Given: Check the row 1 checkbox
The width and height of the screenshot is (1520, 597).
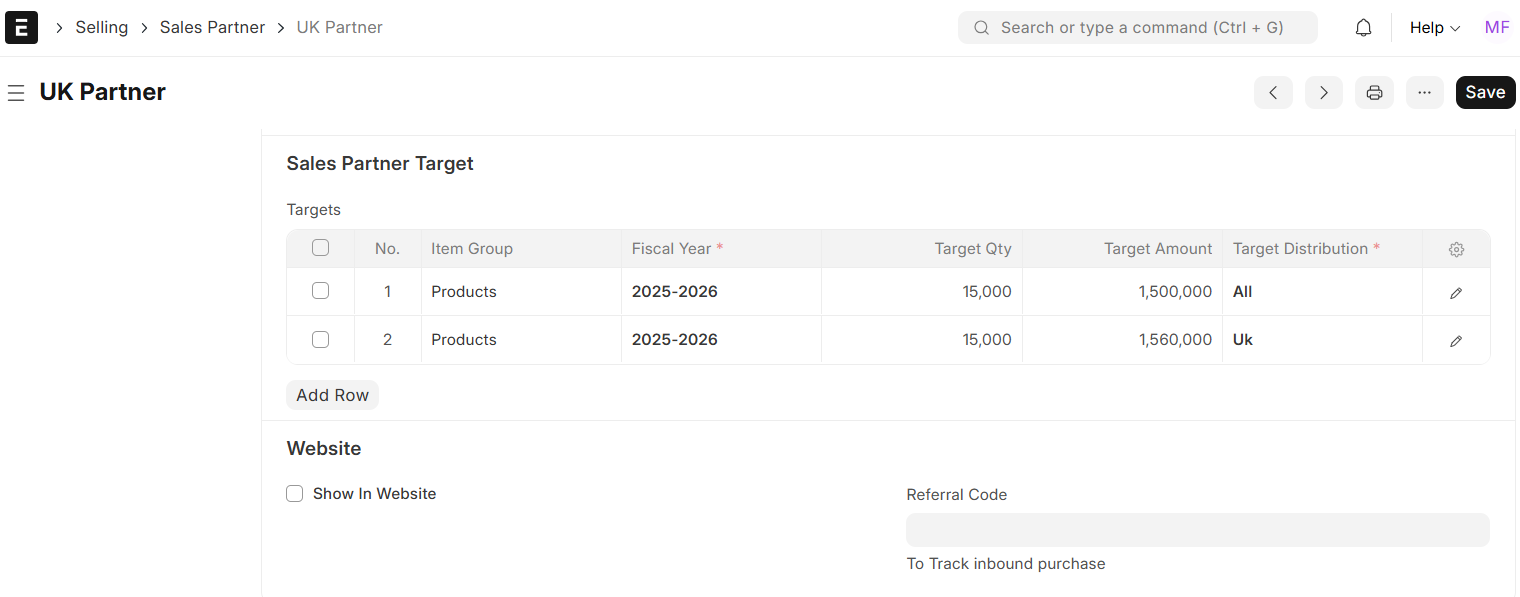Looking at the screenshot, I should 320,291.
